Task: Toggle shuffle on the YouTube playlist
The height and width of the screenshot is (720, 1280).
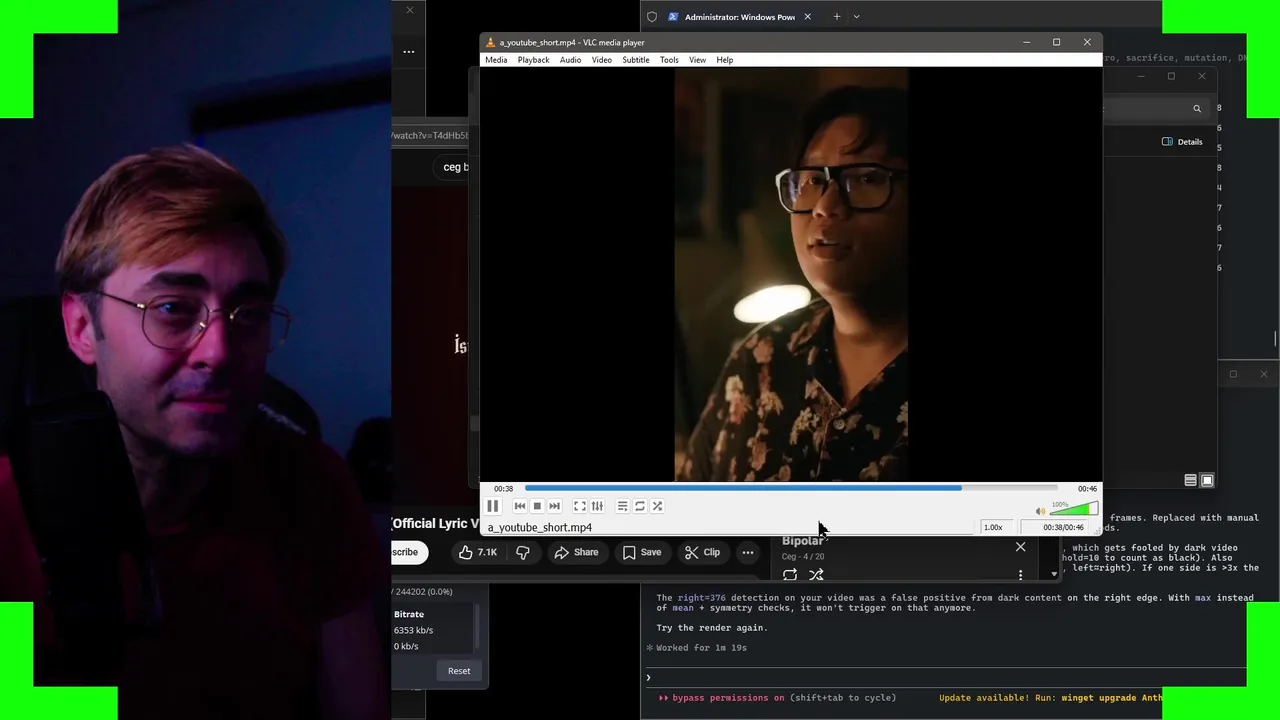Action: tap(816, 574)
